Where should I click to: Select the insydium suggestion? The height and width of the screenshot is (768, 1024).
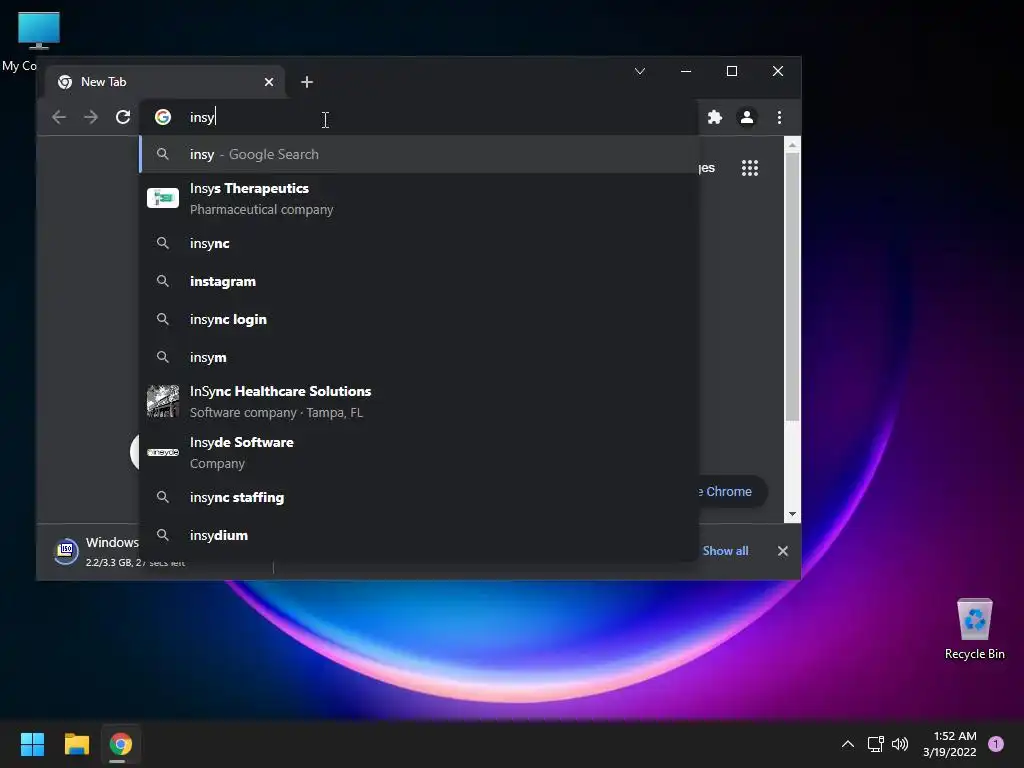pyautogui.click(x=419, y=536)
